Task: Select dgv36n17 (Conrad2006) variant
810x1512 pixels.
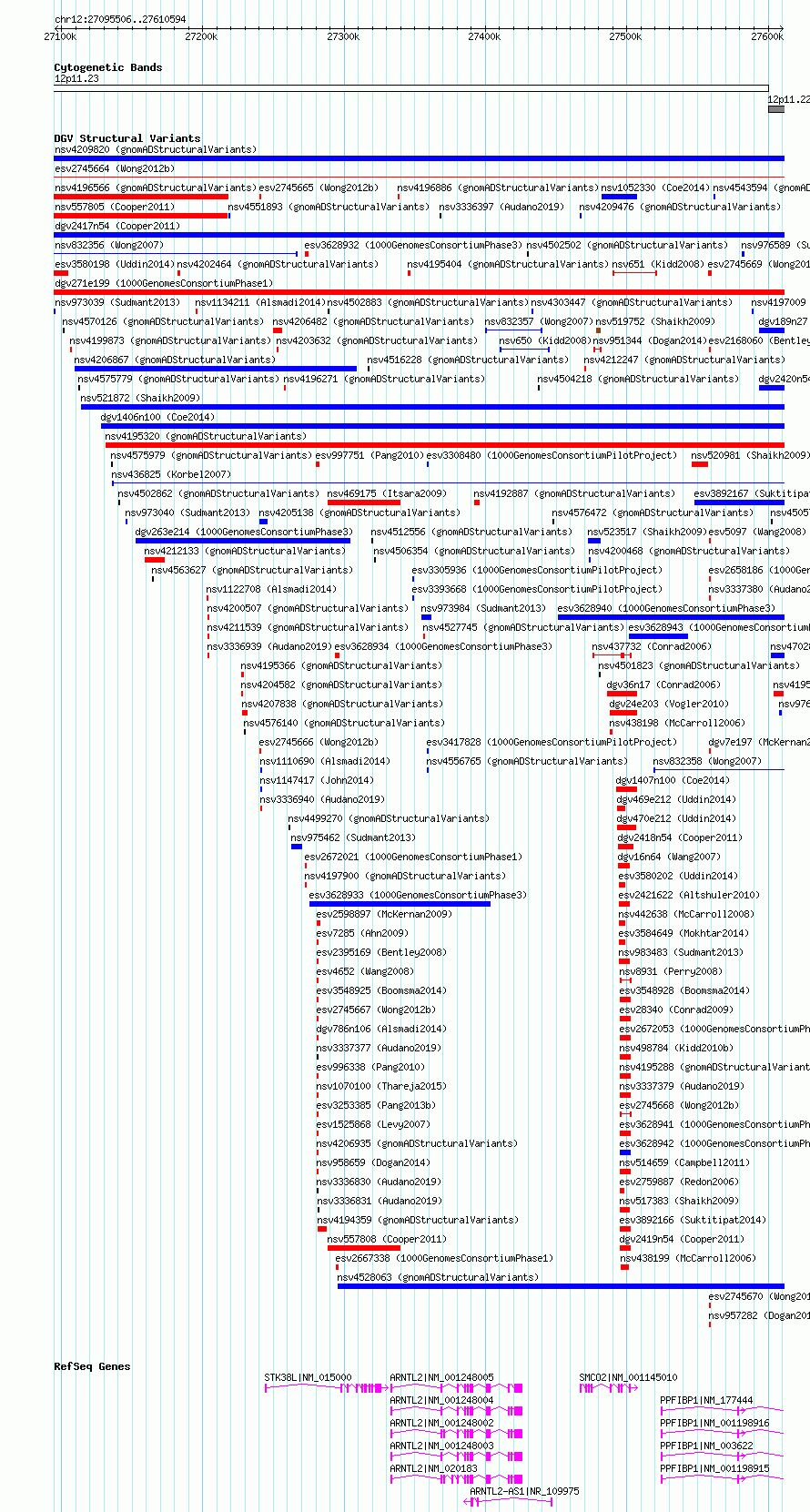Action: point(664,685)
